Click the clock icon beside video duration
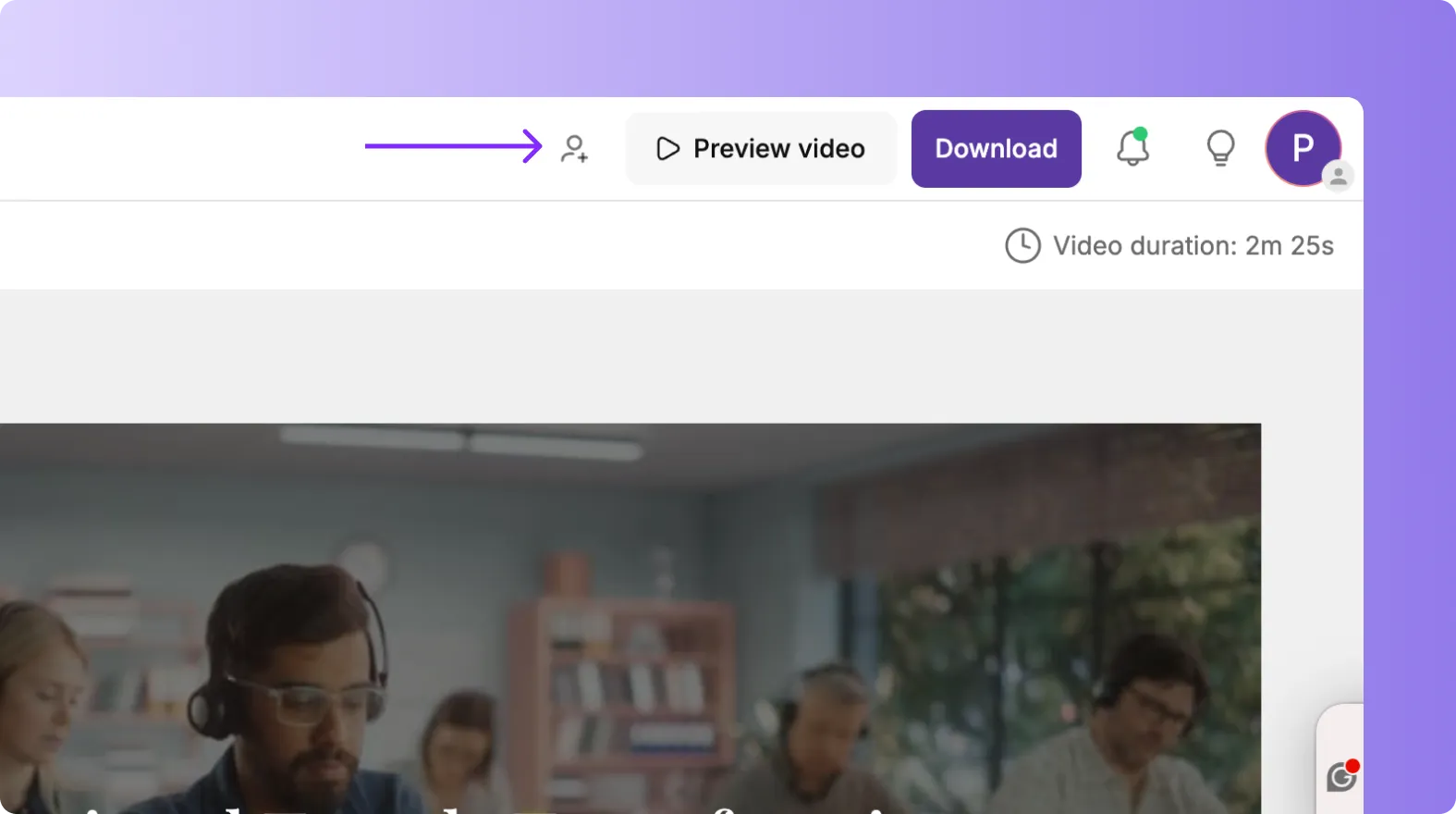The image size is (1456, 814). 1022,246
